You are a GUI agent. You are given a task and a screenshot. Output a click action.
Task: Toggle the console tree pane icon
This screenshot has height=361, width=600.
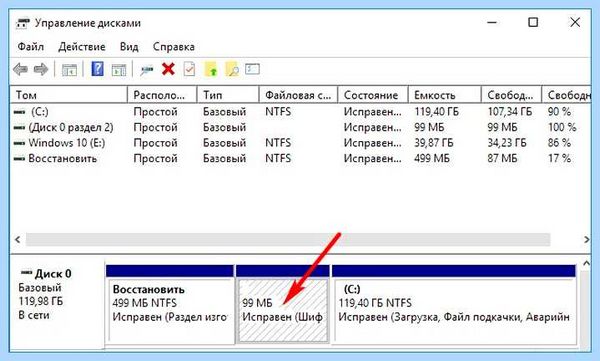(69, 70)
